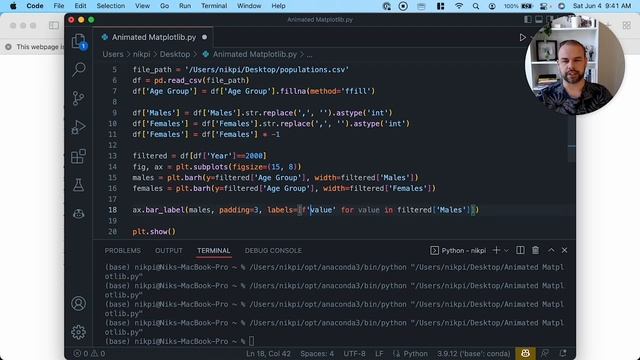Split the terminal pane
The height and width of the screenshot is (360, 640).
click(x=520, y=250)
